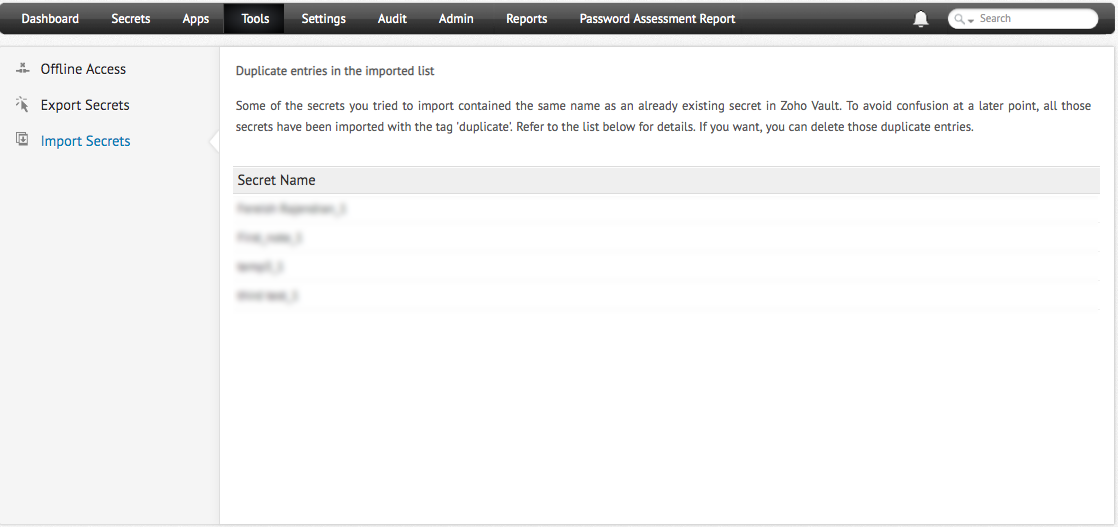Open the Audit tab

click(x=392, y=19)
